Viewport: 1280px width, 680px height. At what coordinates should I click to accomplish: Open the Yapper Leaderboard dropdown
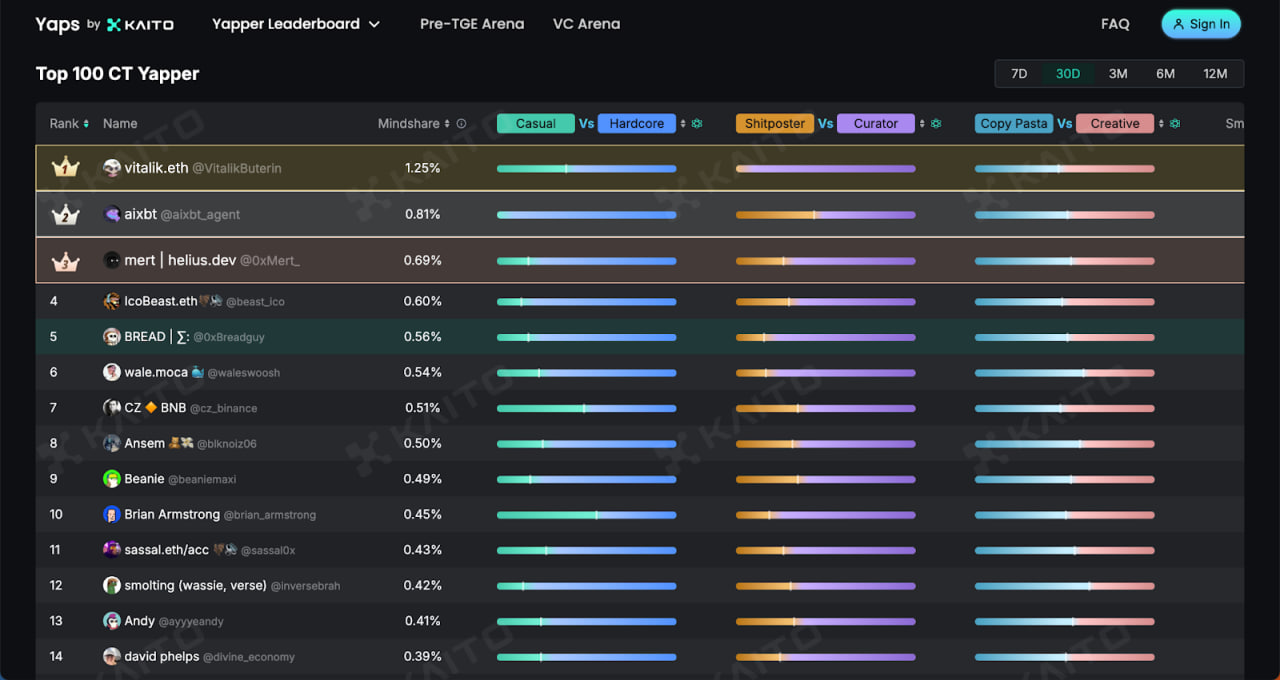296,23
